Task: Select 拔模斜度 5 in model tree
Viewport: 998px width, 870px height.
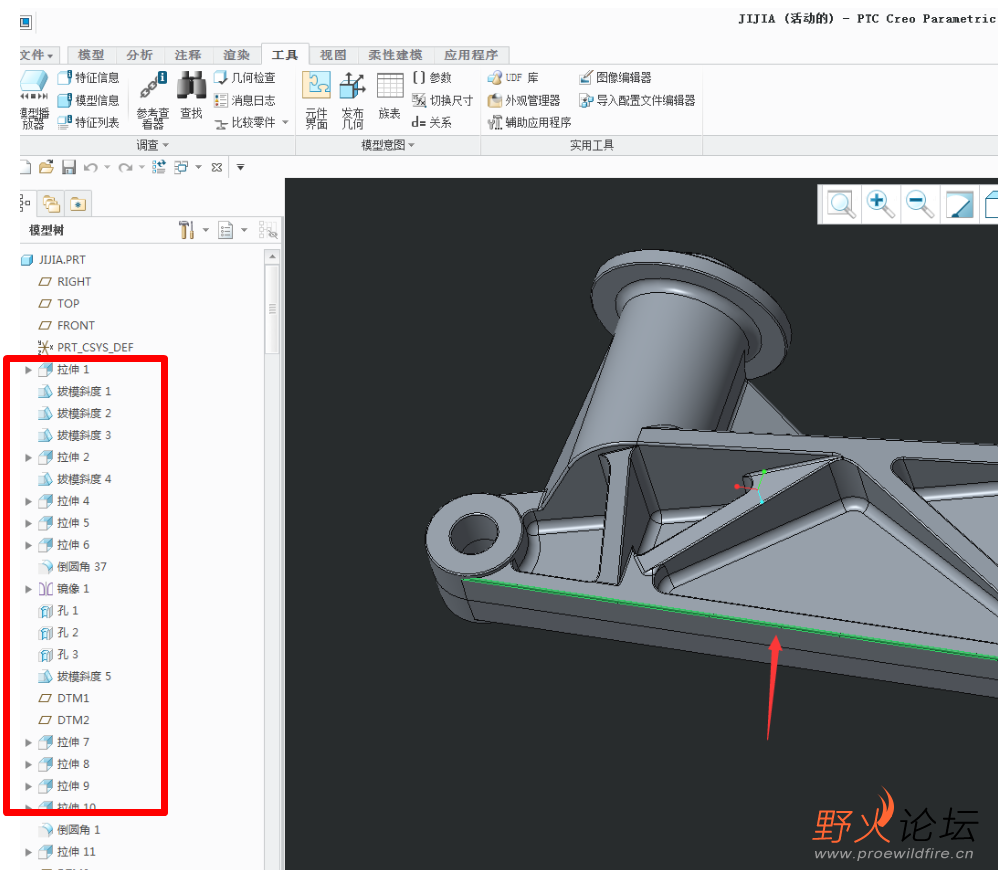Action: (83, 676)
